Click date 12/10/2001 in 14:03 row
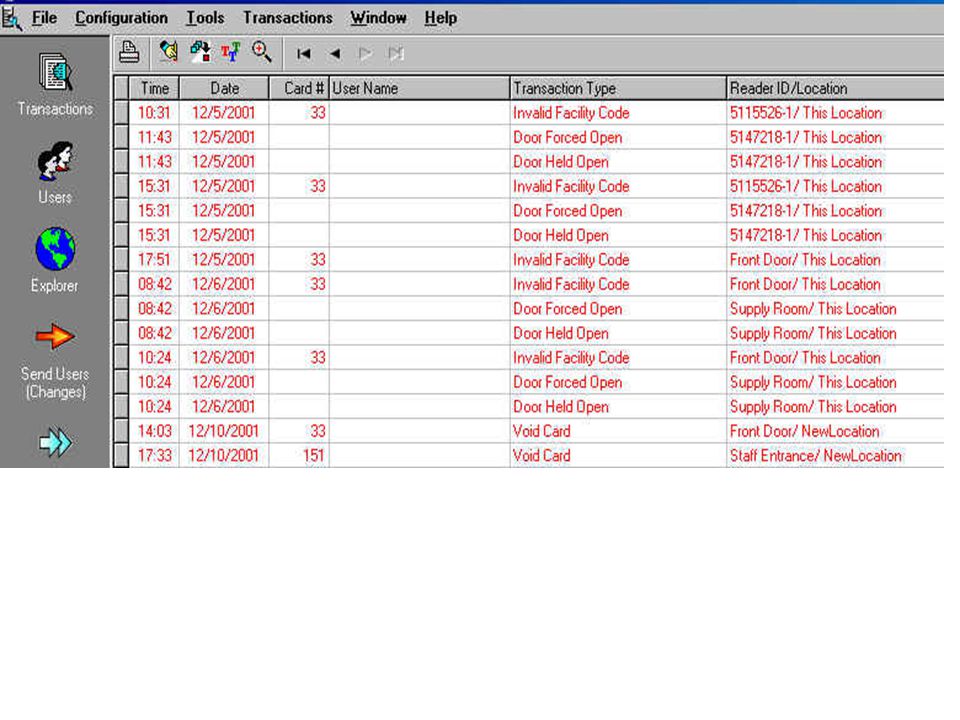The height and width of the screenshot is (720, 960). 223,431
